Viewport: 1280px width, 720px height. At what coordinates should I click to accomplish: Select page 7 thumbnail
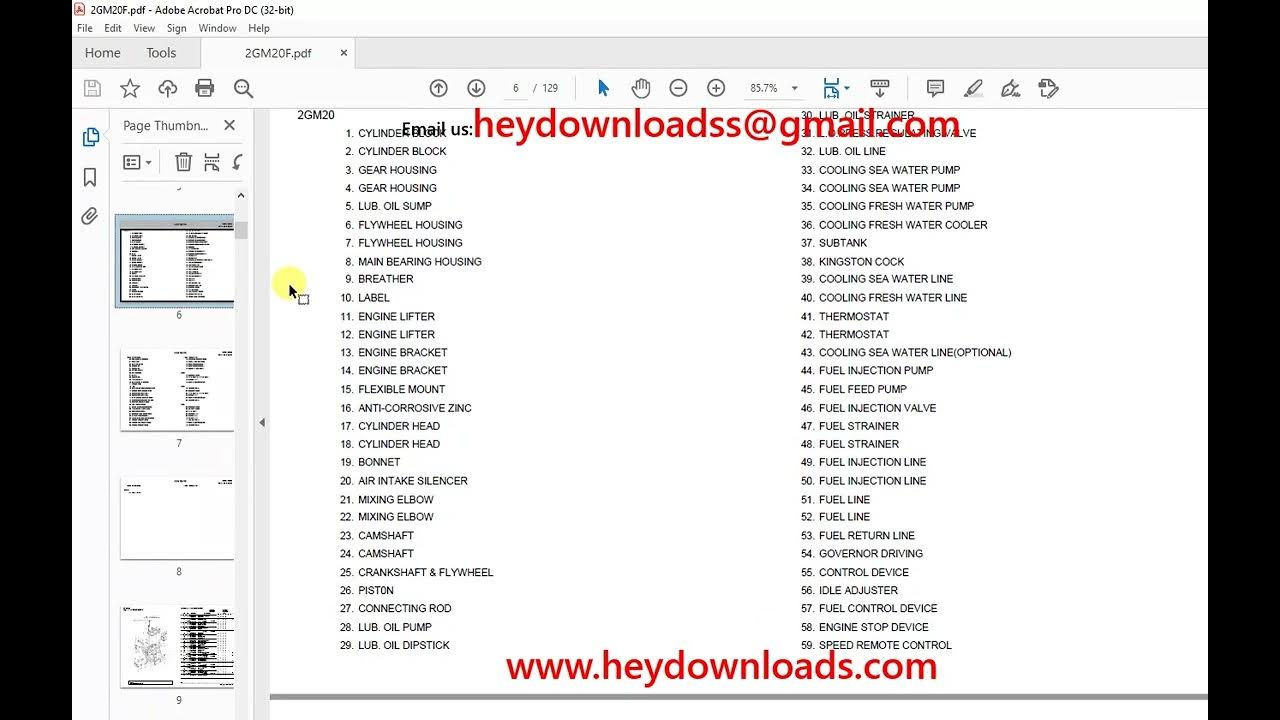178,390
